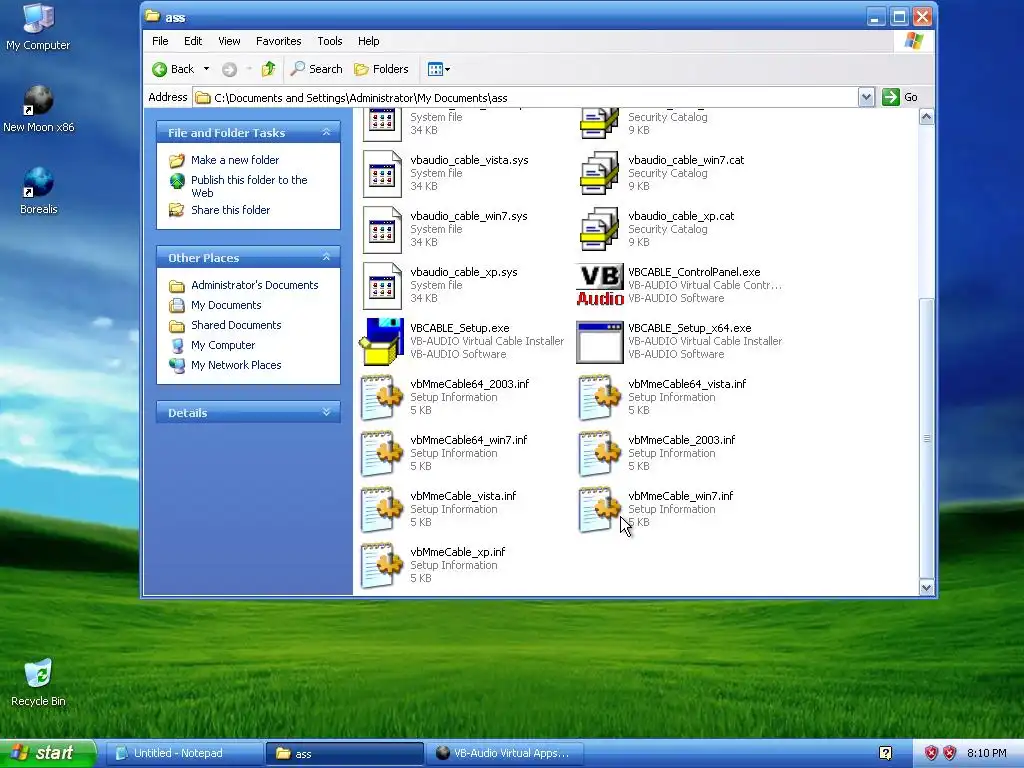Click Share this folder link
Viewport: 1024px width, 768px height.
click(x=231, y=210)
